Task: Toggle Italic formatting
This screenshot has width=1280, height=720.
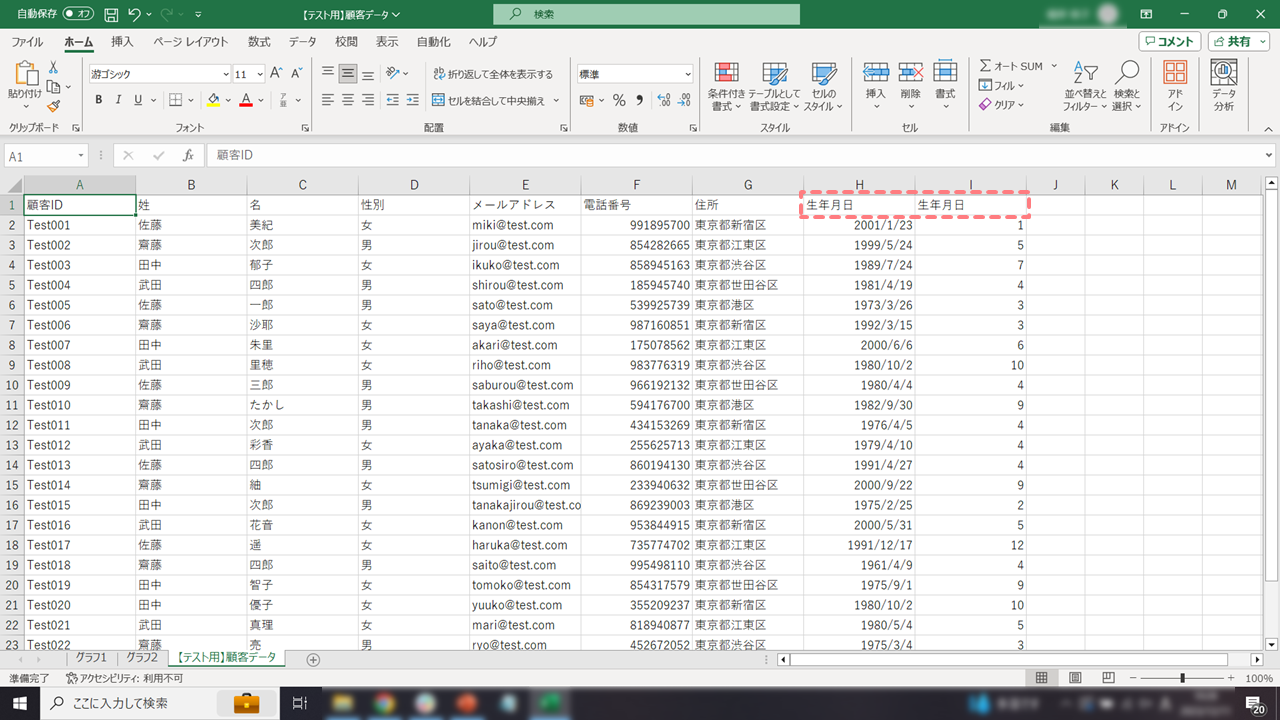Action: point(119,100)
